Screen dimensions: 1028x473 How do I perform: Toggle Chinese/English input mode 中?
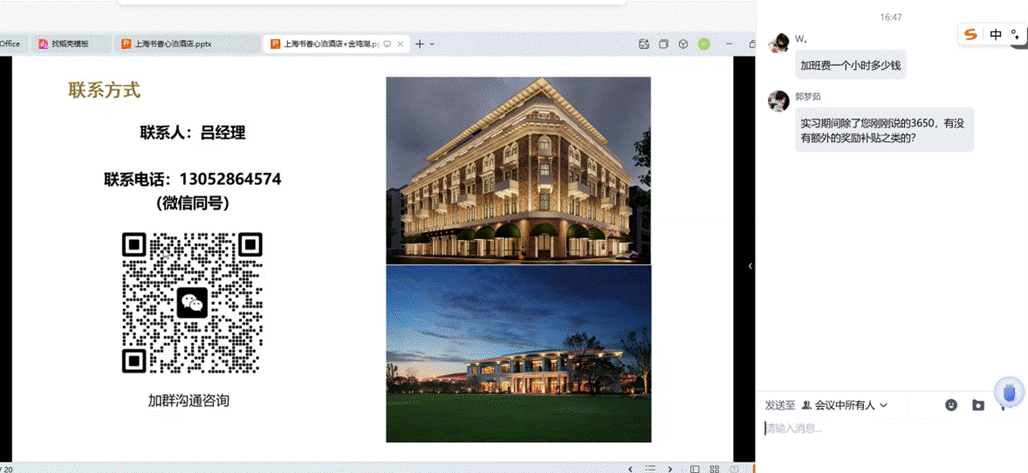pos(996,35)
